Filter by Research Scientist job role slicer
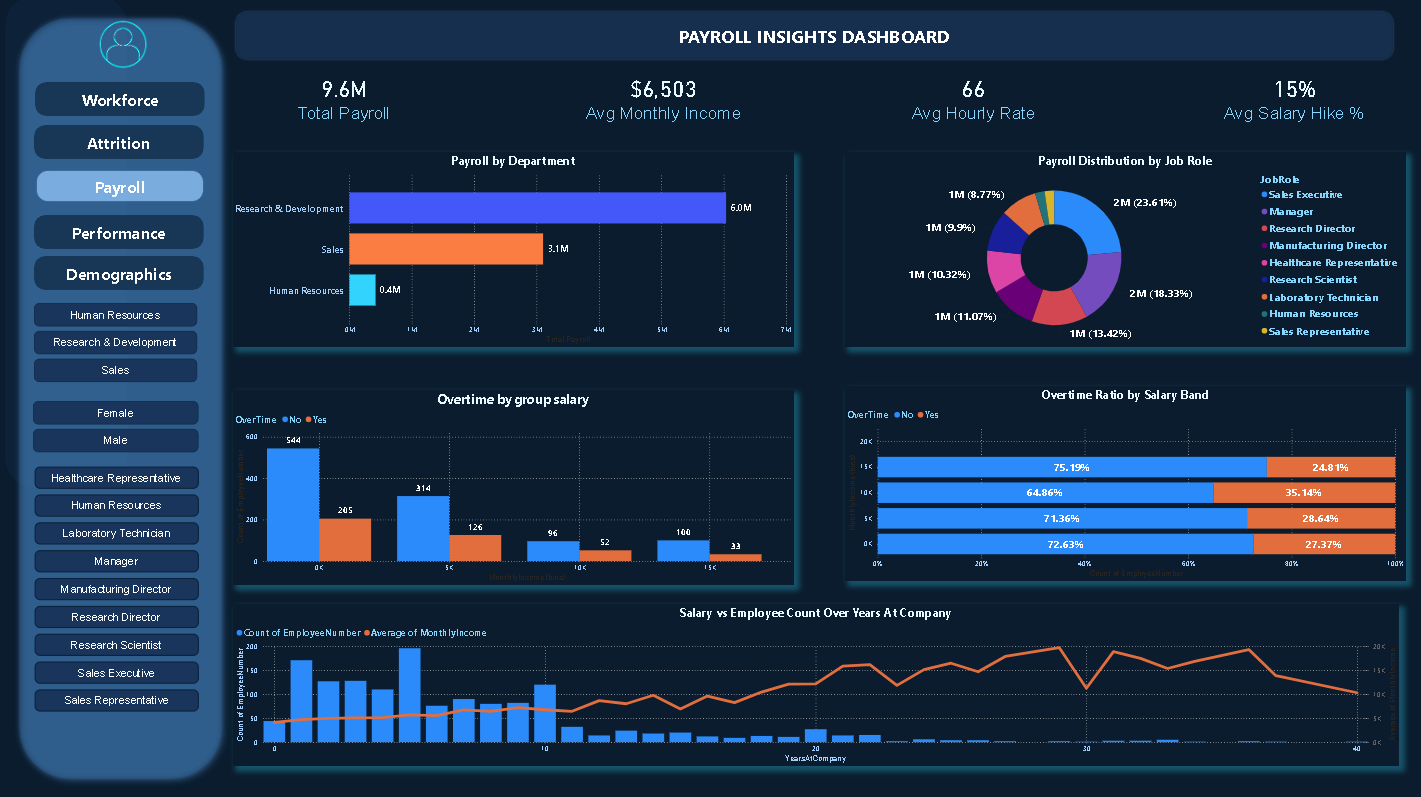Image resolution: width=1421 pixels, height=797 pixels. coord(116,645)
